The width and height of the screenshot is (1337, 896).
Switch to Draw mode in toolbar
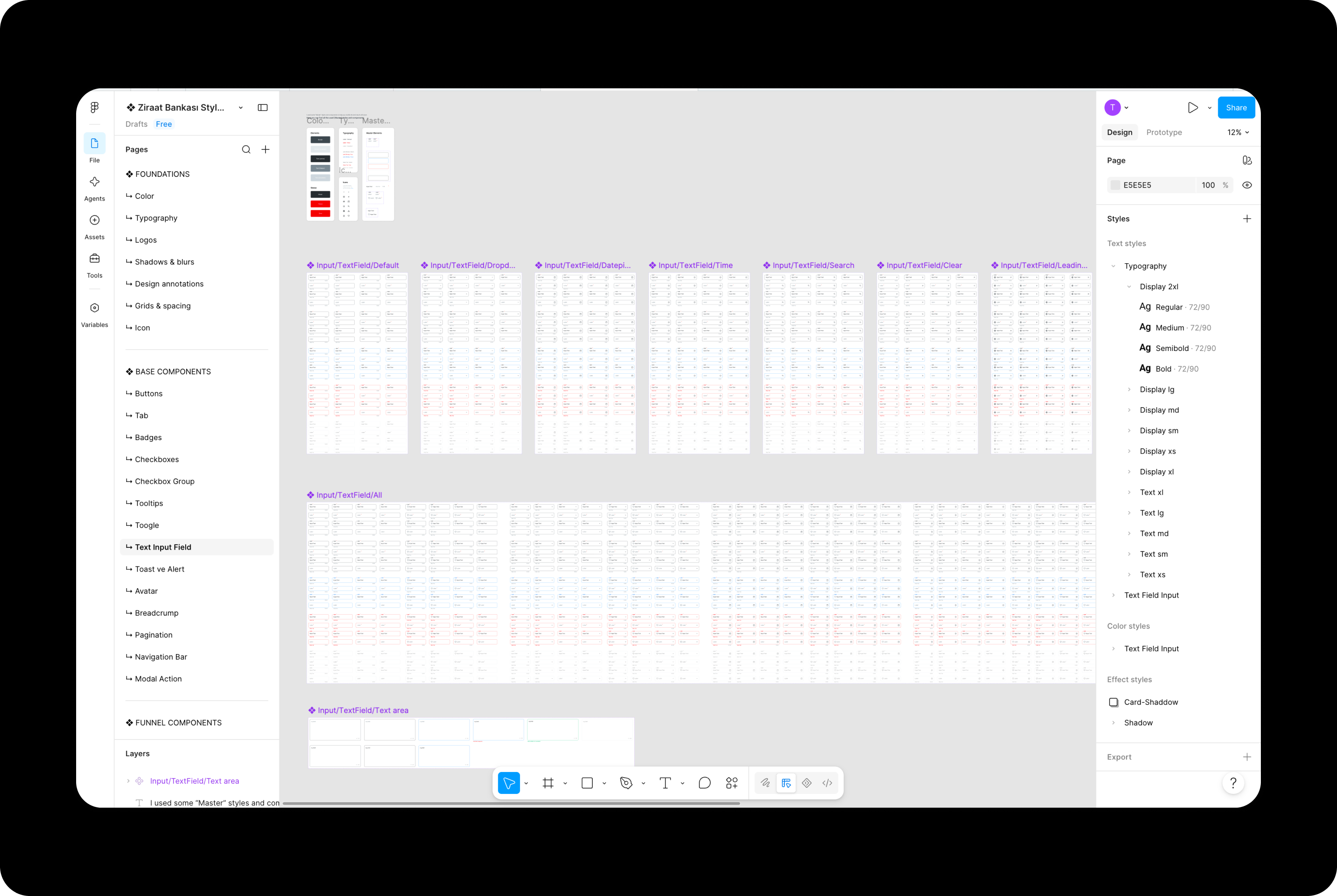tap(766, 783)
